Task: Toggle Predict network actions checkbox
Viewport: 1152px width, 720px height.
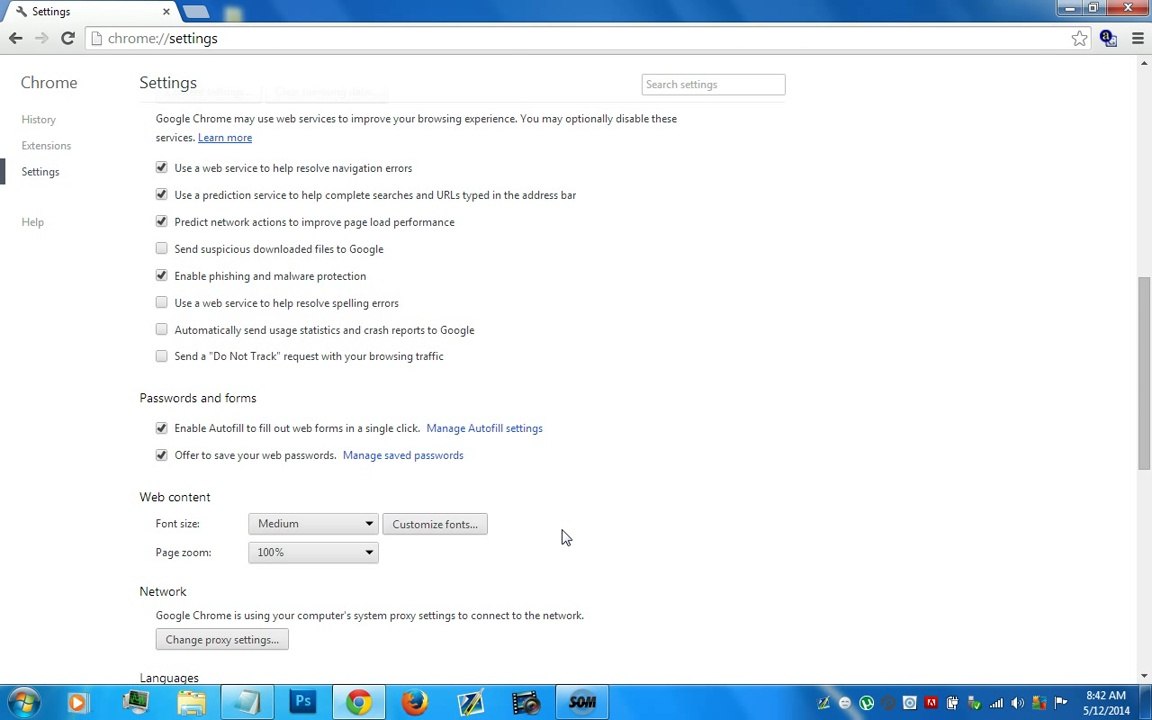Action: 162,221
